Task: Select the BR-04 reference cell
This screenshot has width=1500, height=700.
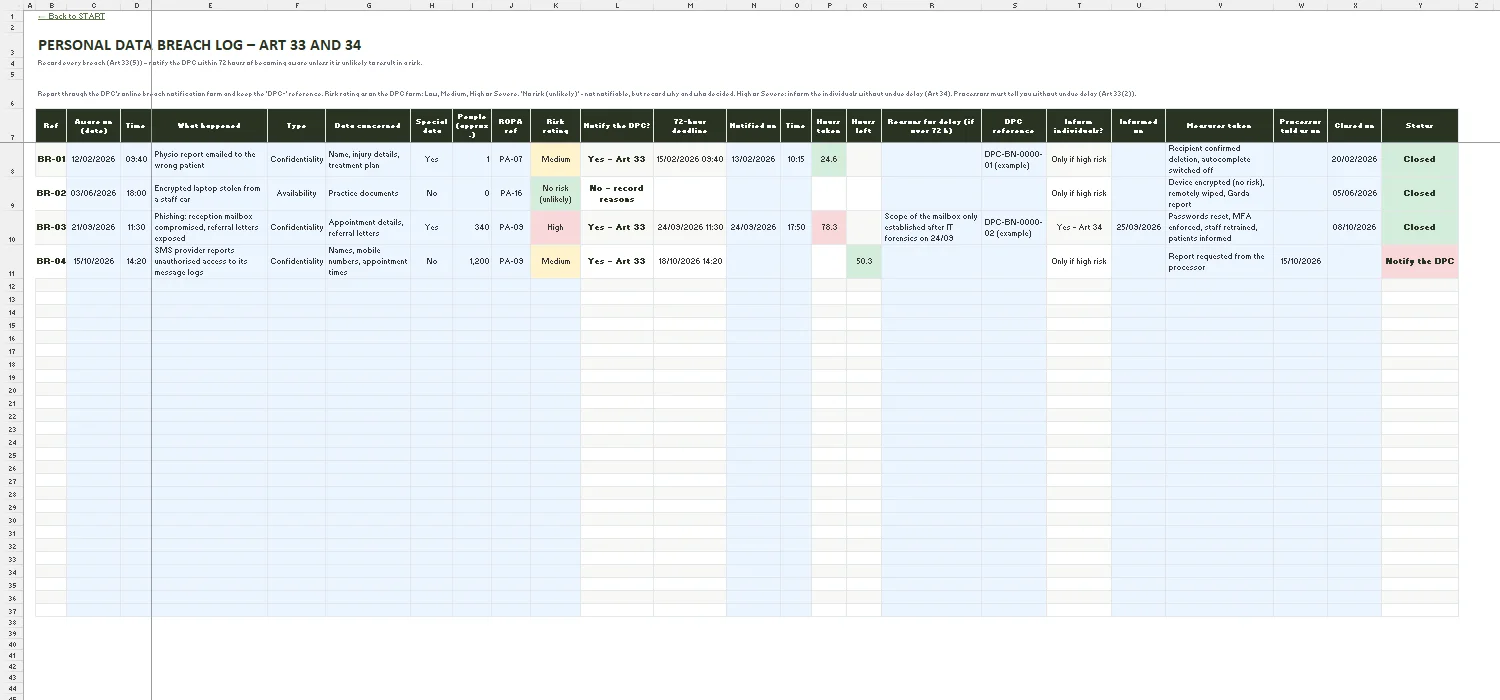Action: click(x=51, y=261)
